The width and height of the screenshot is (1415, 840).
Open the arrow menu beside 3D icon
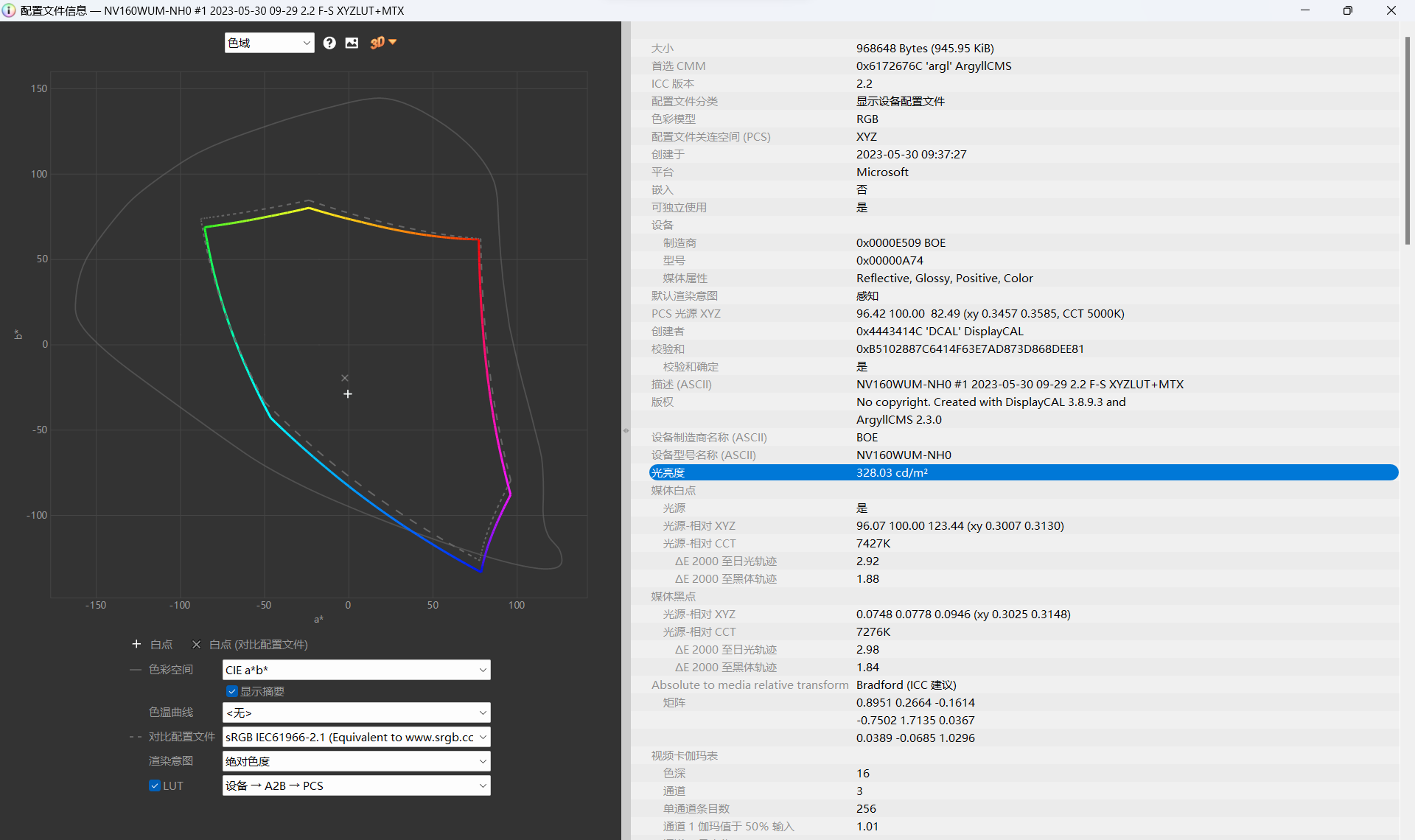pos(393,42)
